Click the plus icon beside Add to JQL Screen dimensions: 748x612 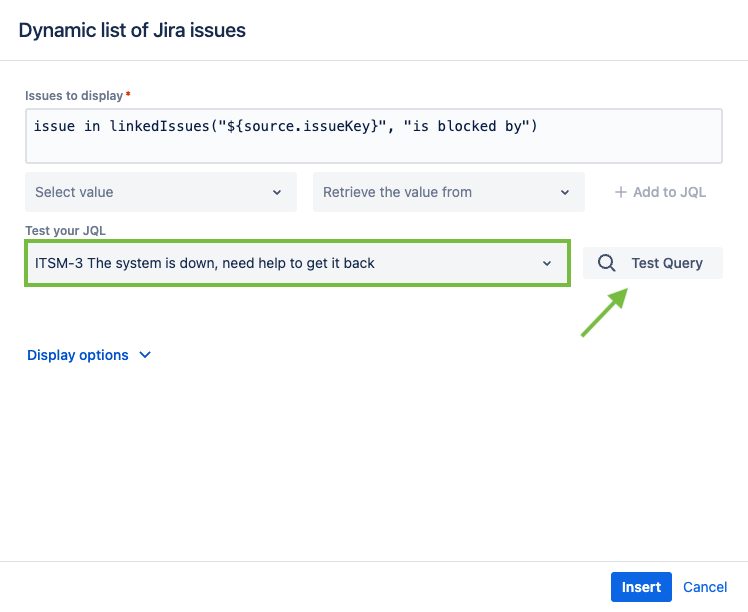pos(620,192)
